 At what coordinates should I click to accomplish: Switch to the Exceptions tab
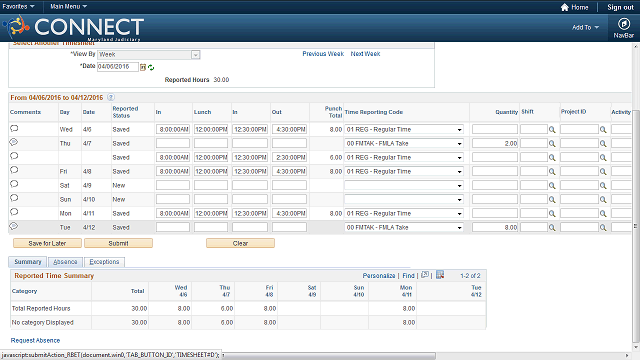[x=104, y=262]
